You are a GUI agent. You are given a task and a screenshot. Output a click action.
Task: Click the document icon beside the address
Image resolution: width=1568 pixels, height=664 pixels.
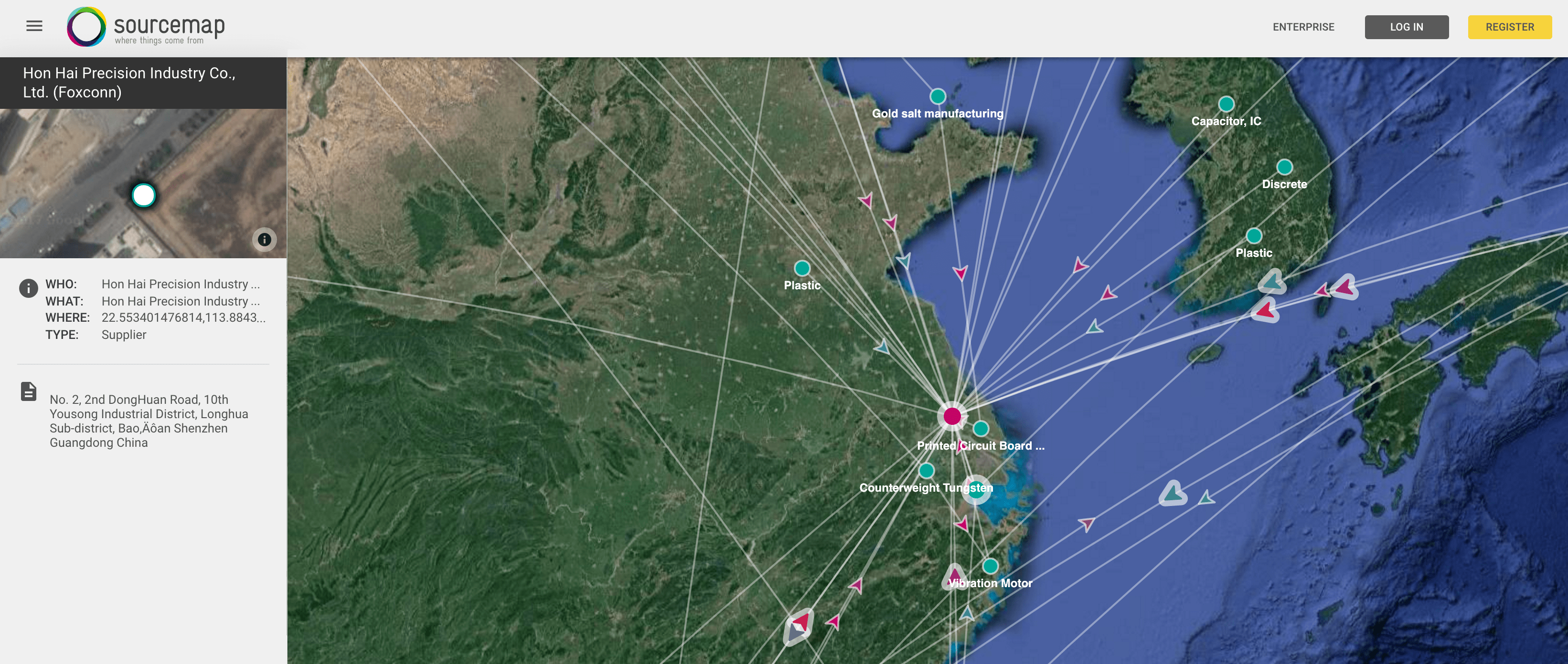coord(29,391)
